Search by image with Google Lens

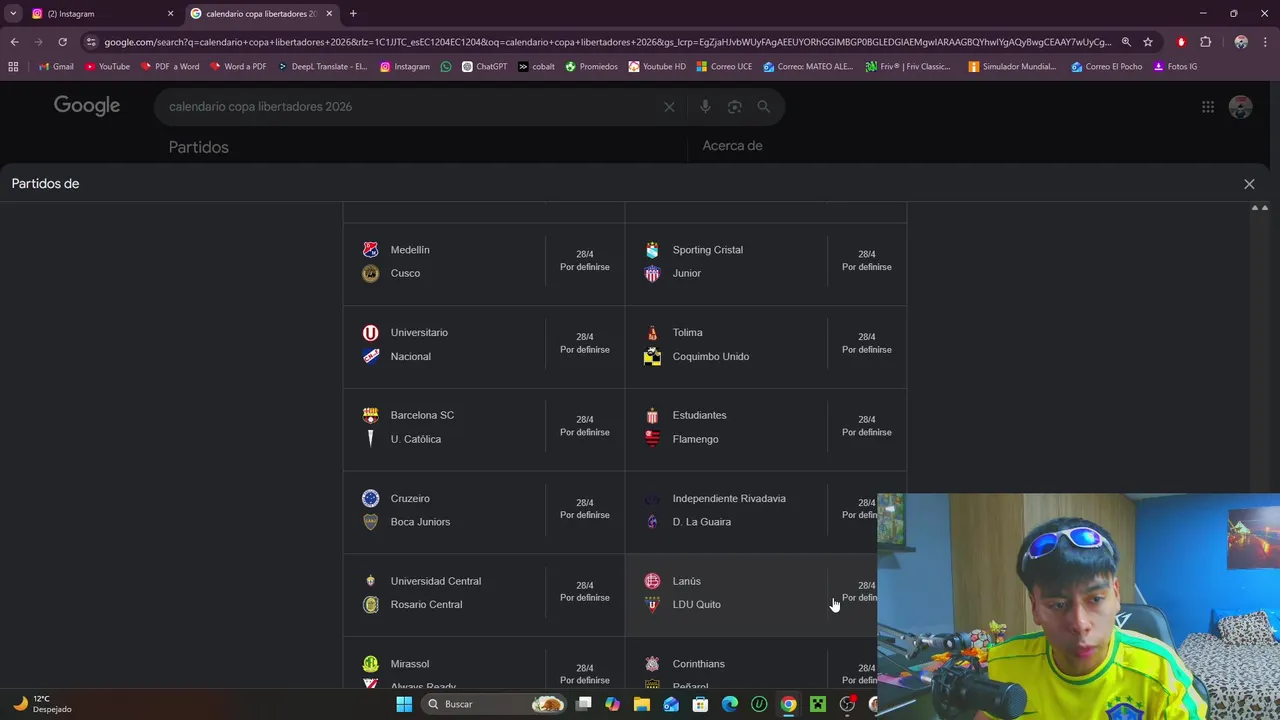pyautogui.click(x=735, y=107)
